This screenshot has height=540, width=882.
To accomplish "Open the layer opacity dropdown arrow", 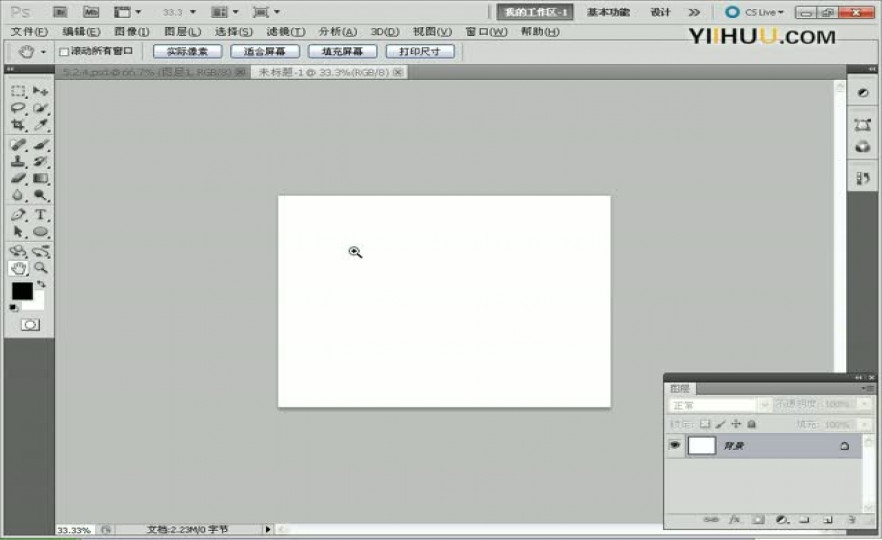I will [x=865, y=404].
